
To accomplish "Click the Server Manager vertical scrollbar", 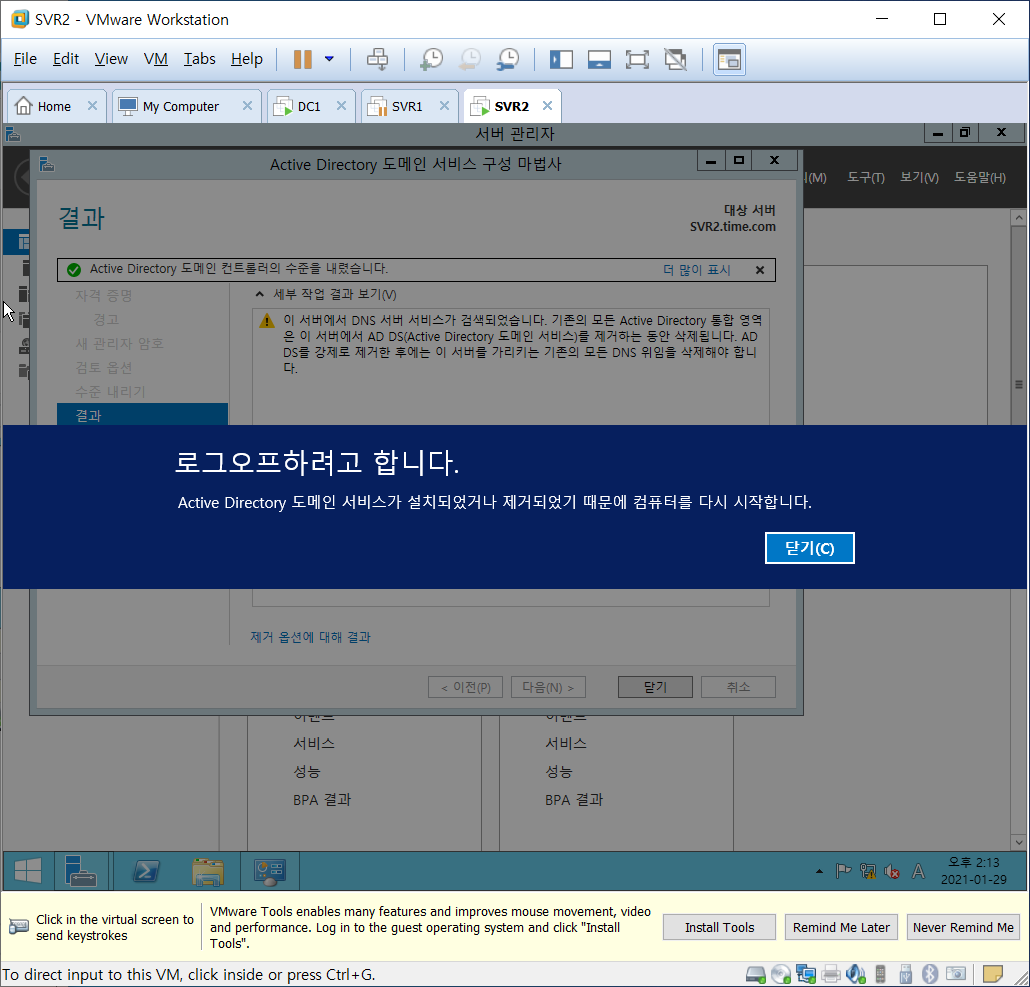I will (1018, 529).
